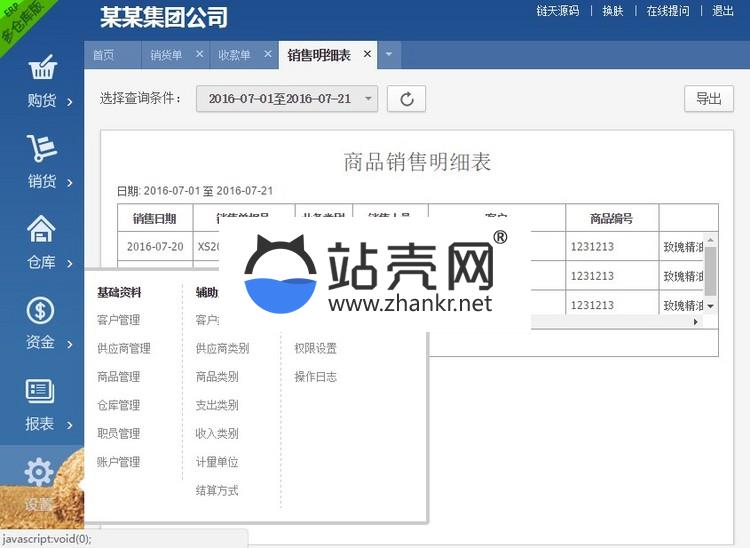Open 供应商管理 in settings menu

(123, 348)
